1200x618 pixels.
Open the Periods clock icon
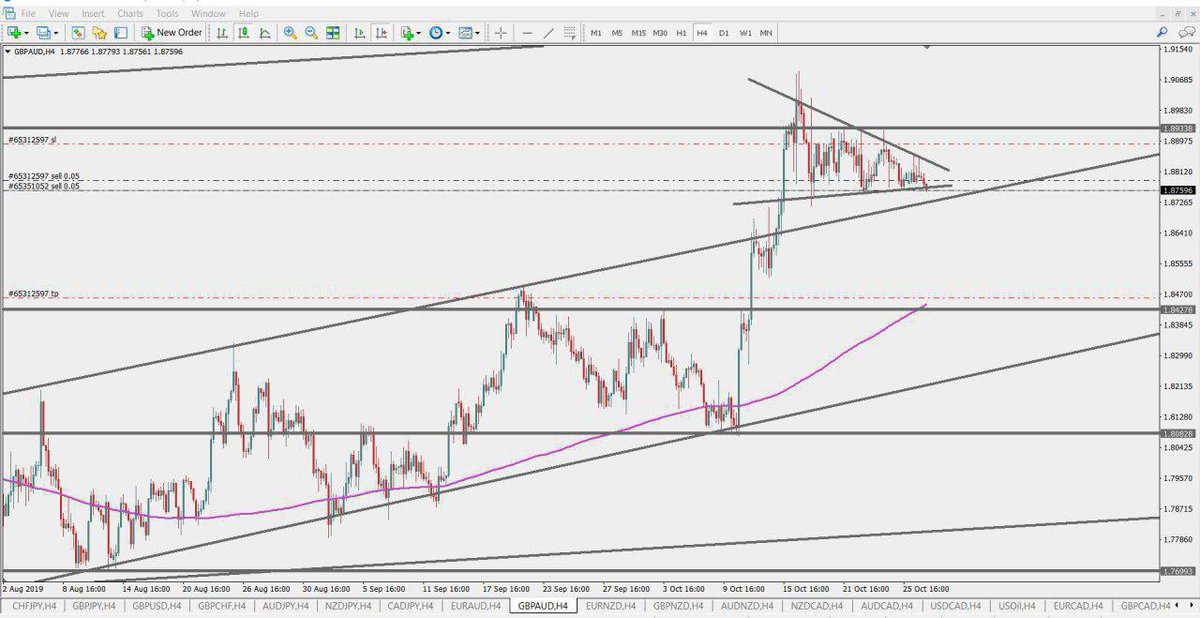point(436,32)
